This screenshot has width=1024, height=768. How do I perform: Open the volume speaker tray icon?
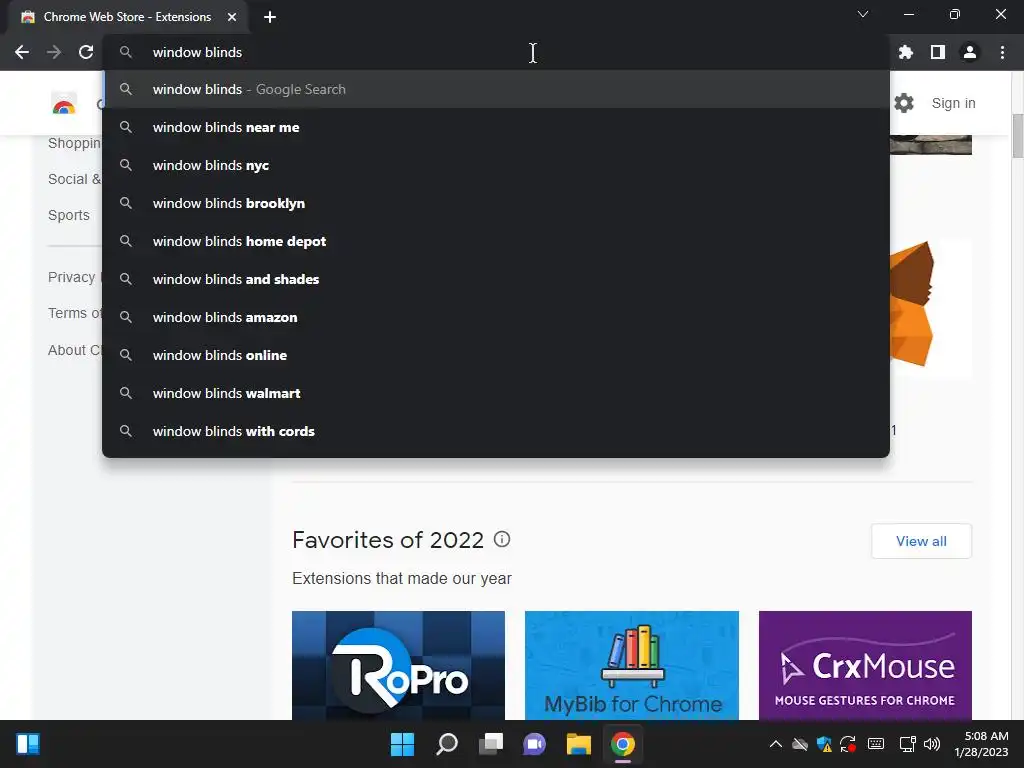932,744
